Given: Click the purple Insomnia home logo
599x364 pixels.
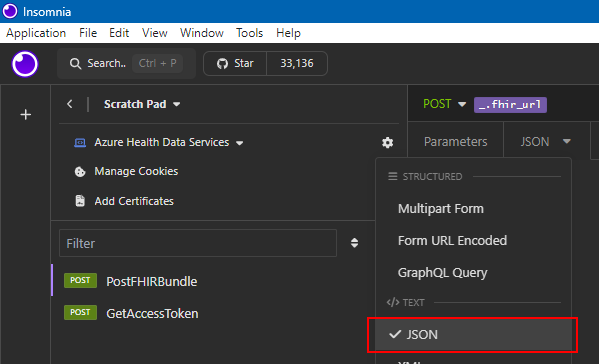Looking at the screenshot, I should tap(25, 64).
